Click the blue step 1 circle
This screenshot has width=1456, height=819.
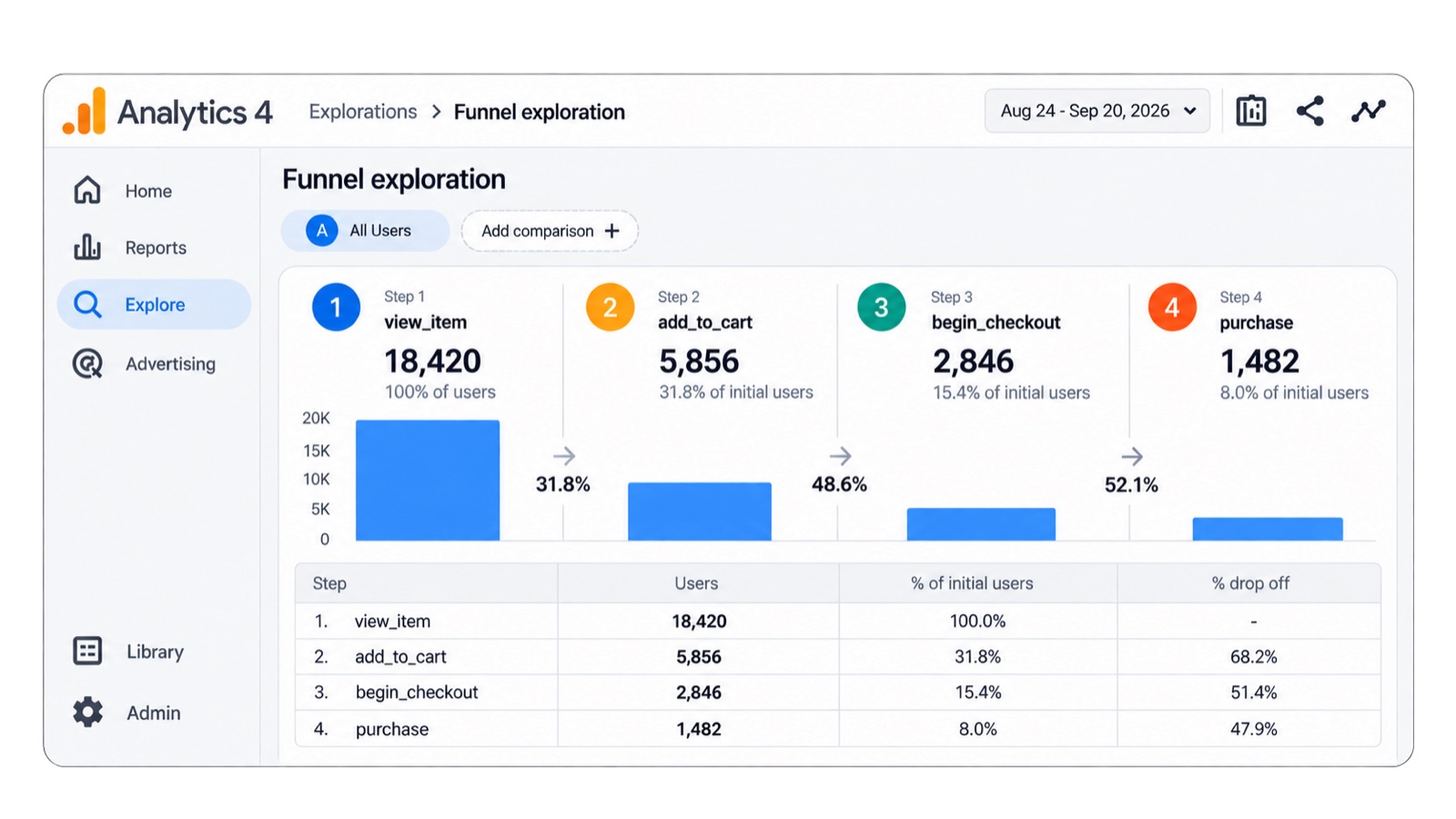pyautogui.click(x=336, y=308)
